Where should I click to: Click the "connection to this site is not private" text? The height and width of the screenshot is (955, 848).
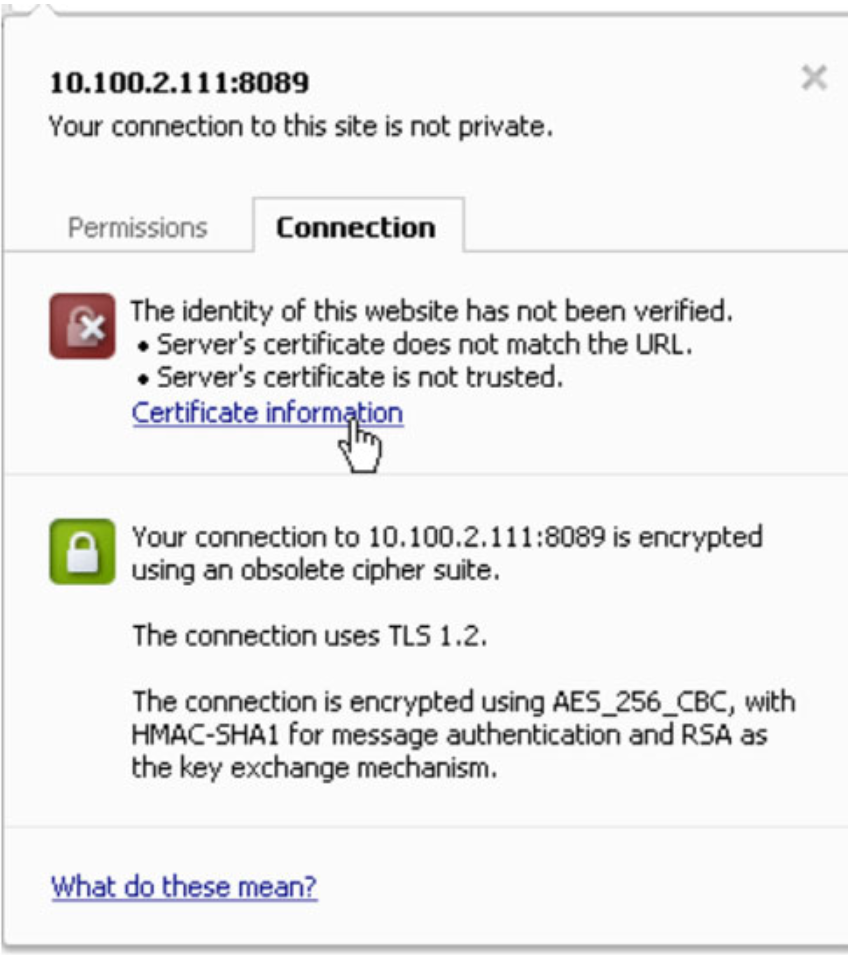pos(301,127)
